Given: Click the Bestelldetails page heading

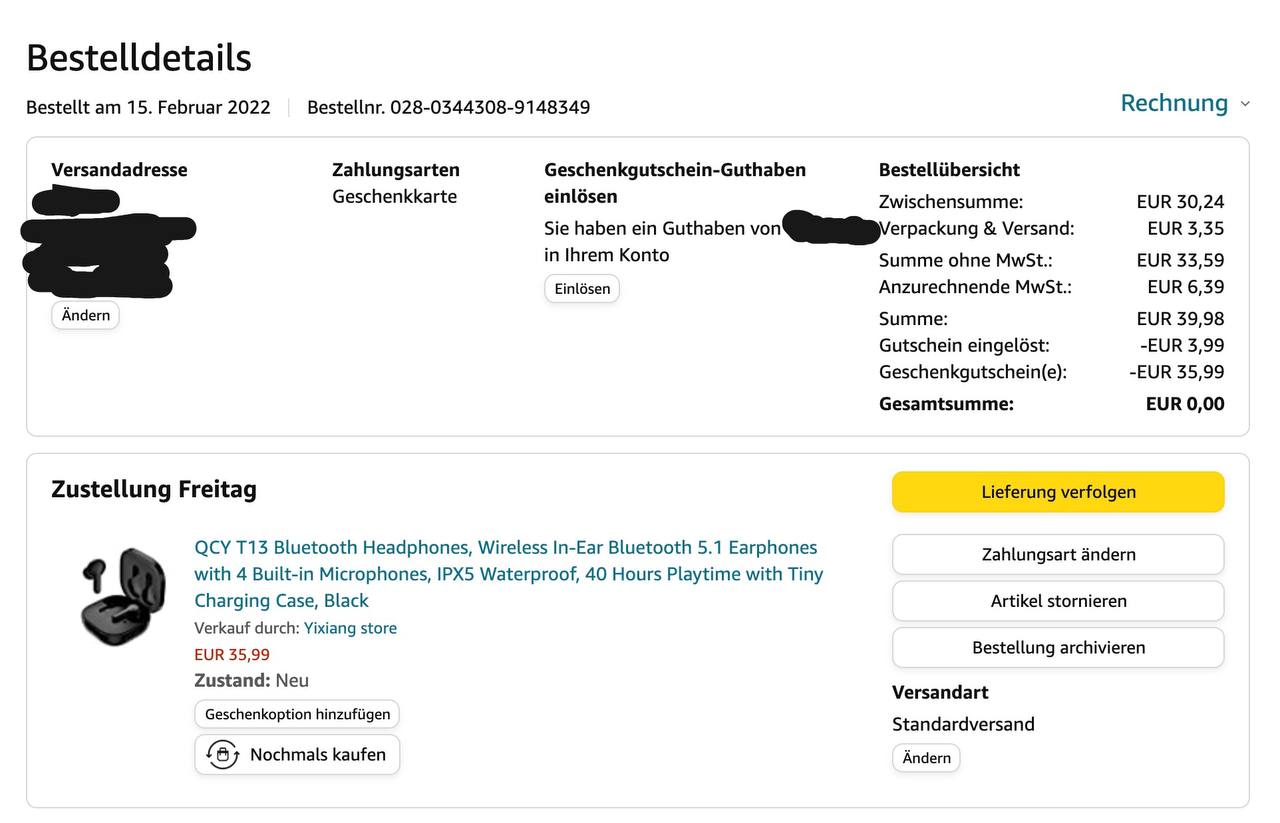Looking at the screenshot, I should (139, 58).
